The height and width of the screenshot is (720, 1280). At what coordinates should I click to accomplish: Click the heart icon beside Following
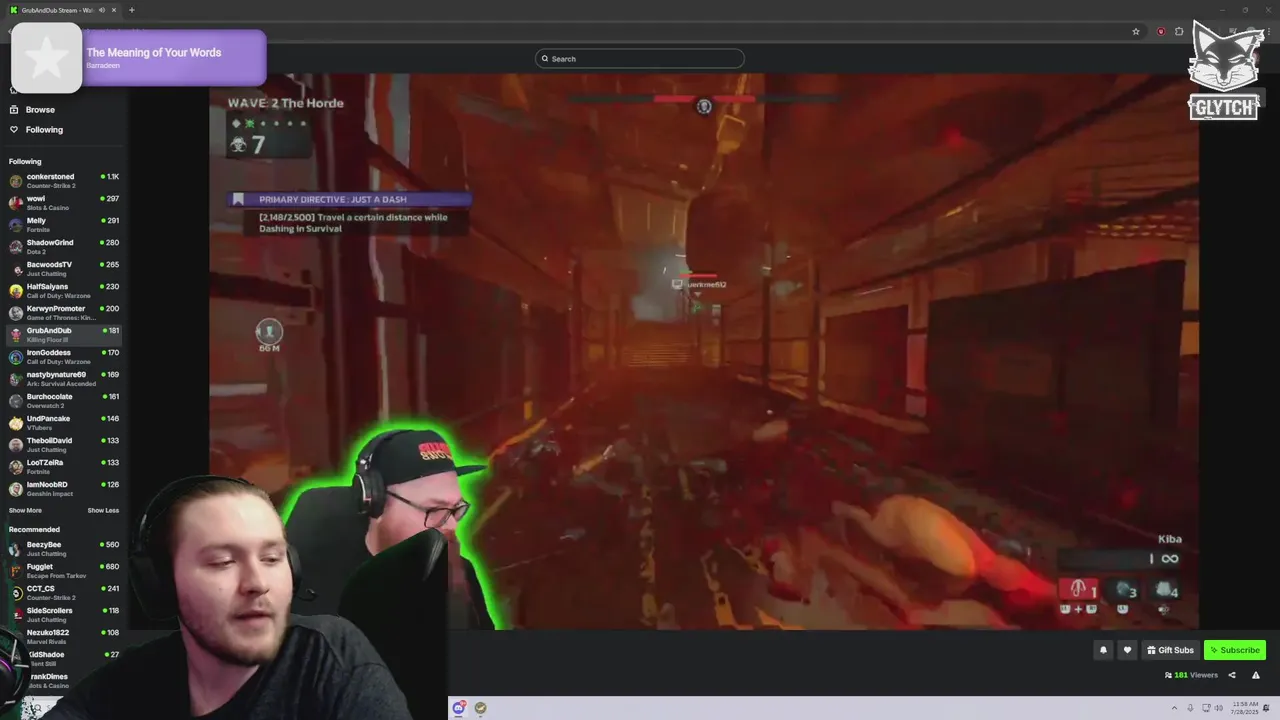point(14,130)
